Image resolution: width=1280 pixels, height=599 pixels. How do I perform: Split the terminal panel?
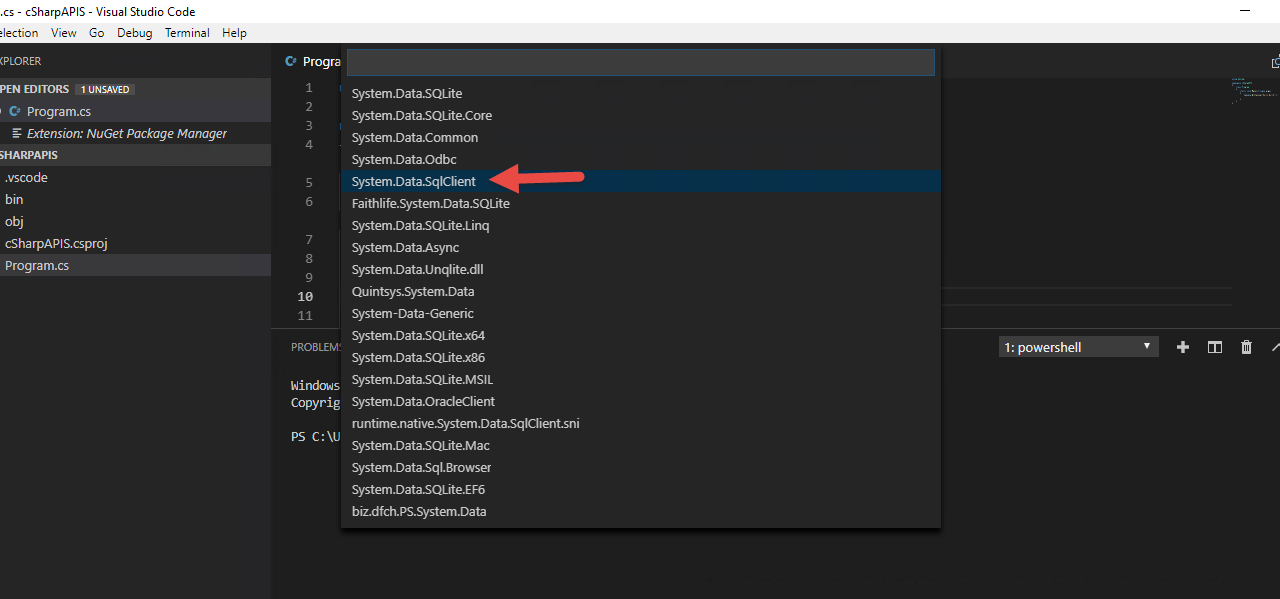1215,347
